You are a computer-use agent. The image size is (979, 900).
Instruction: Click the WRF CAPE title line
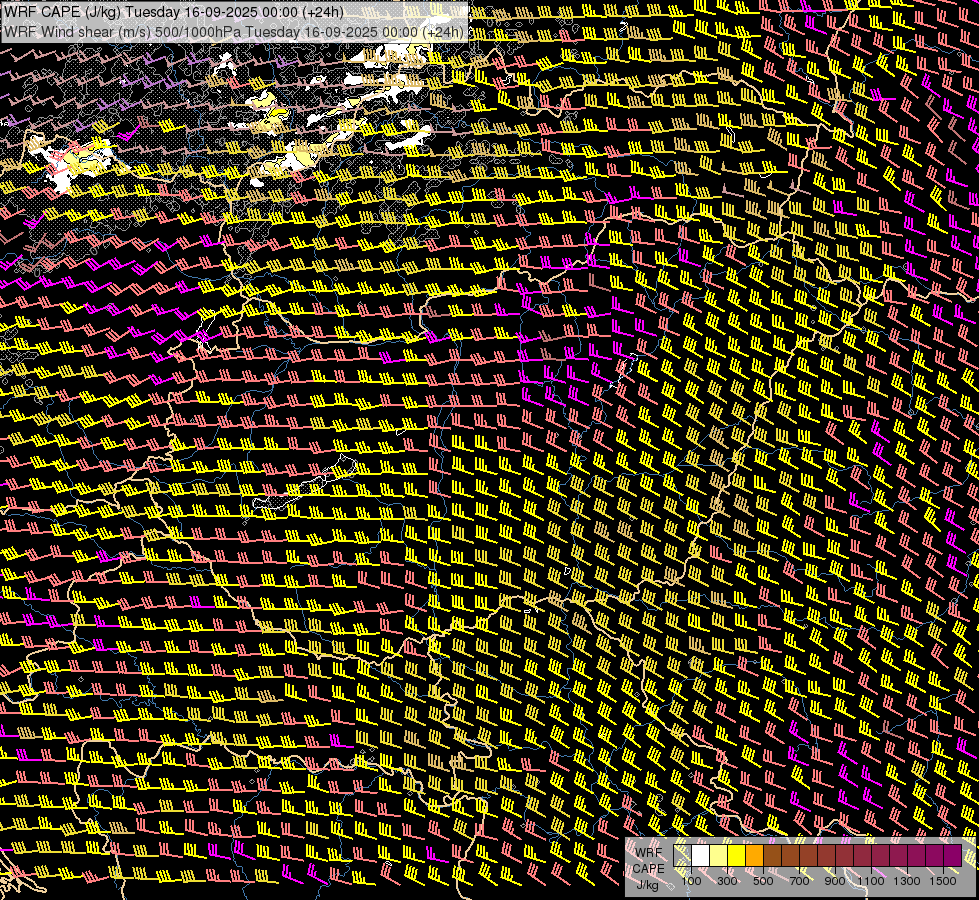coord(174,12)
